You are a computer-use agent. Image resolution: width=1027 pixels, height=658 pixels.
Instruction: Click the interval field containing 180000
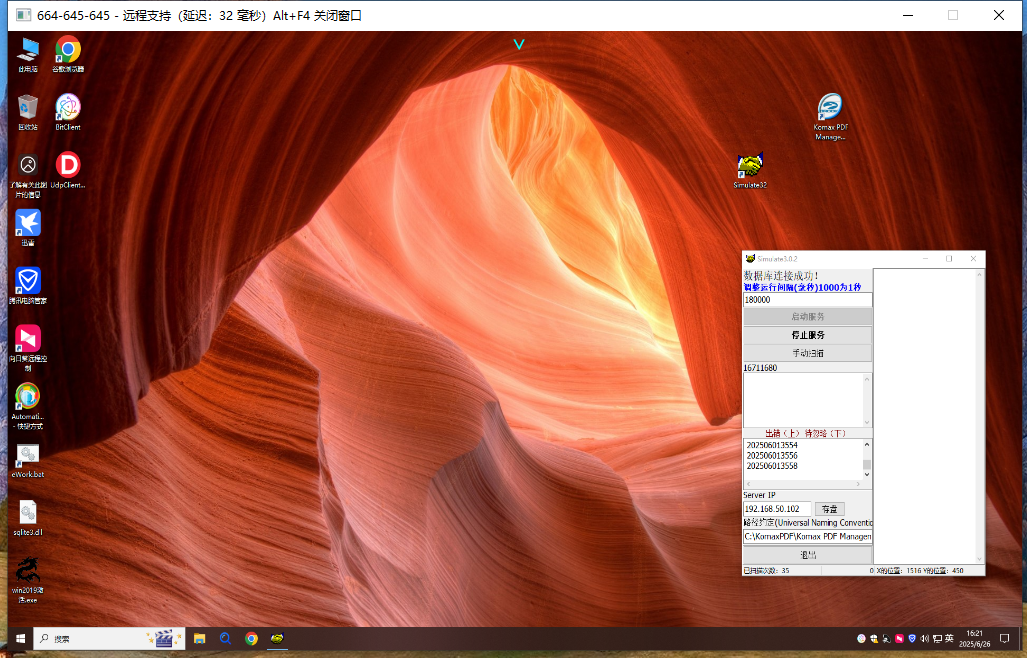tap(808, 299)
